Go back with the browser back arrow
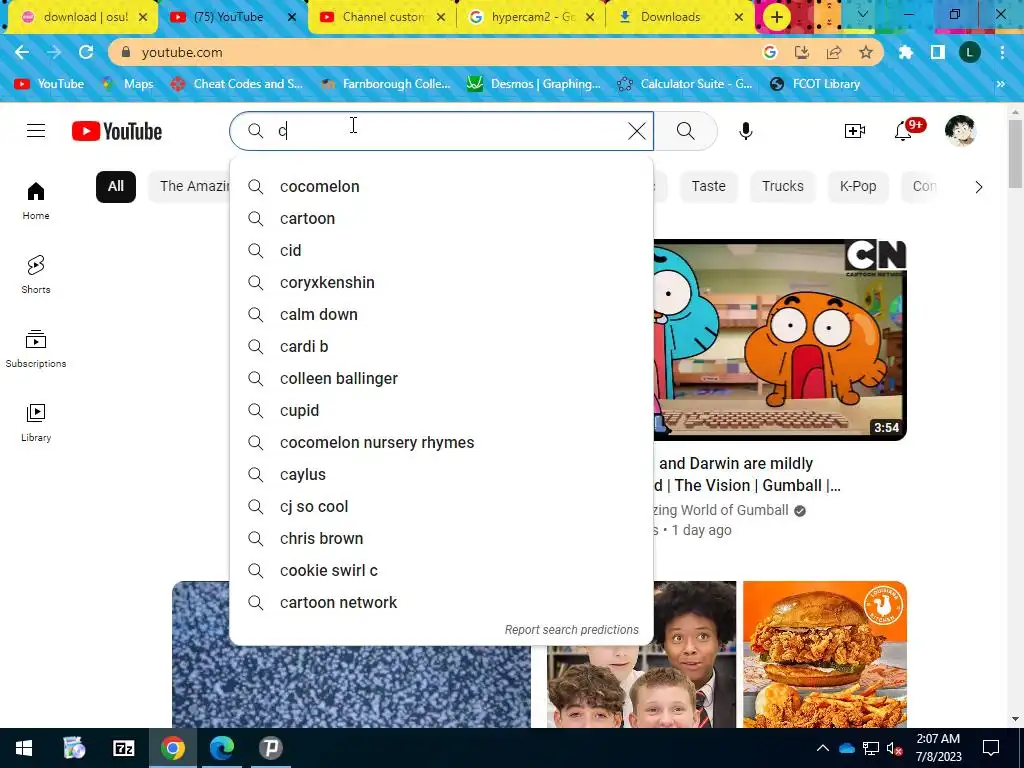This screenshot has width=1024, height=768. 22,52
